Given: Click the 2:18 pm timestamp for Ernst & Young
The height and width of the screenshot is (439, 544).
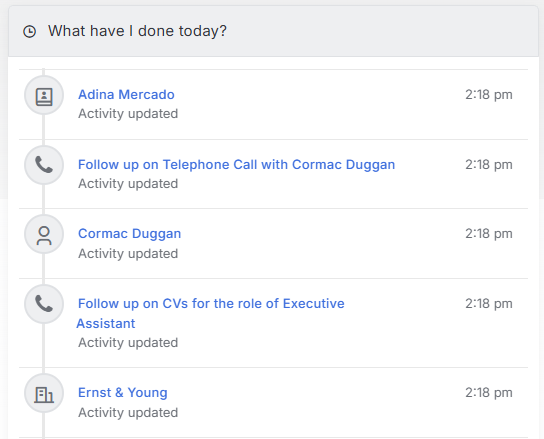Looking at the screenshot, I should pos(488,392).
